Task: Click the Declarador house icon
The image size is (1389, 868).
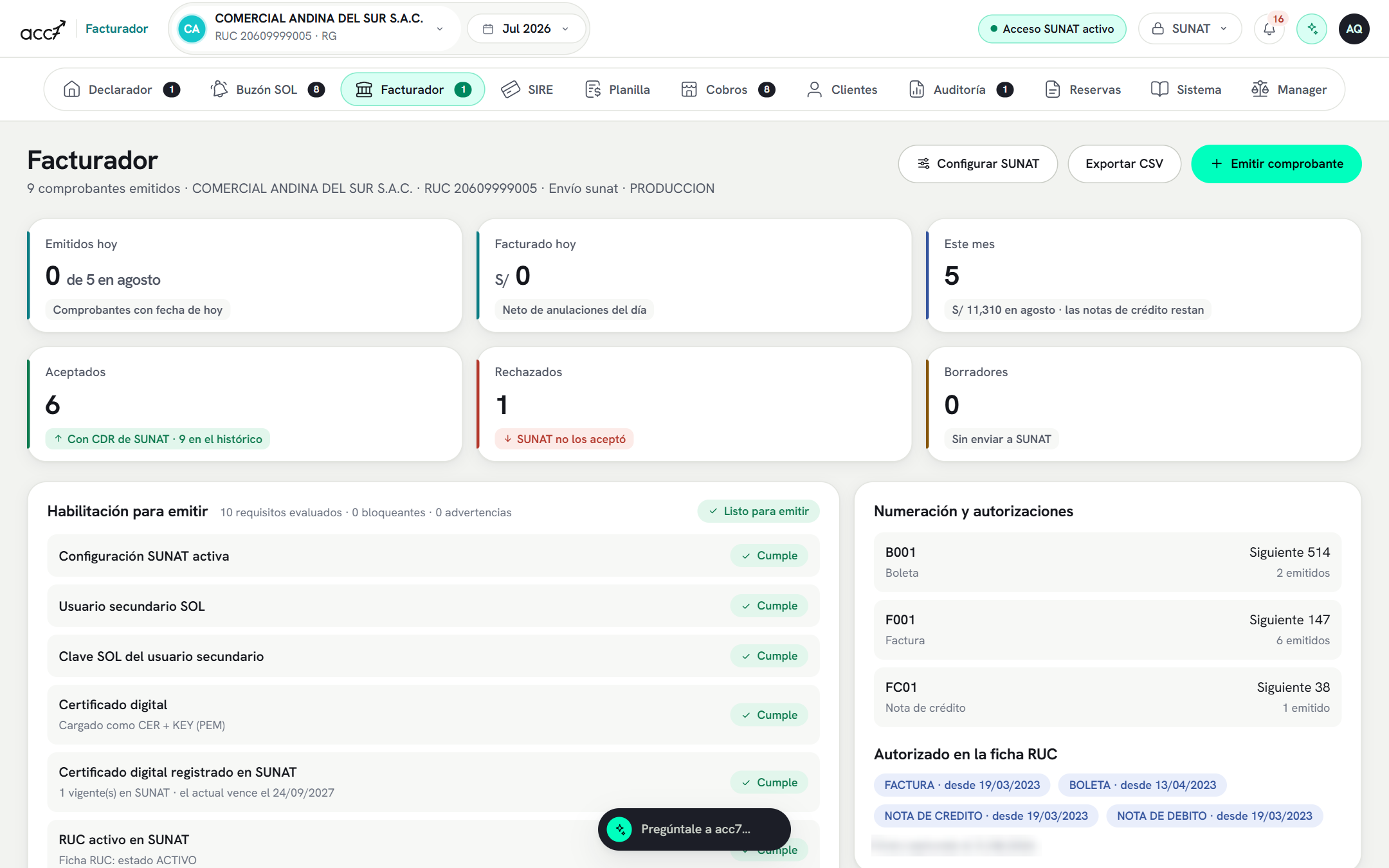Action: [72, 89]
